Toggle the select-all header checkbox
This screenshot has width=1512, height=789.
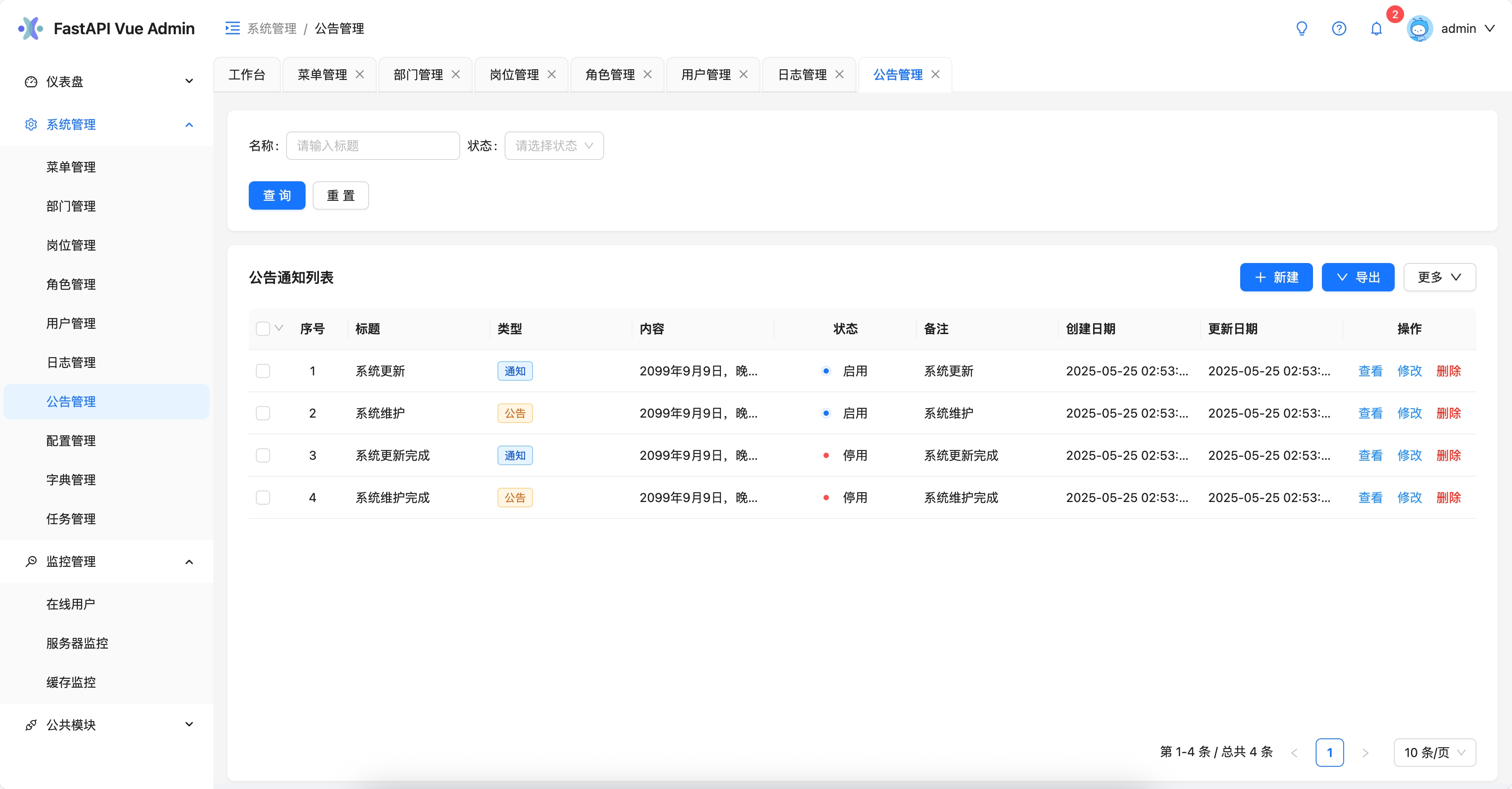tap(263, 329)
